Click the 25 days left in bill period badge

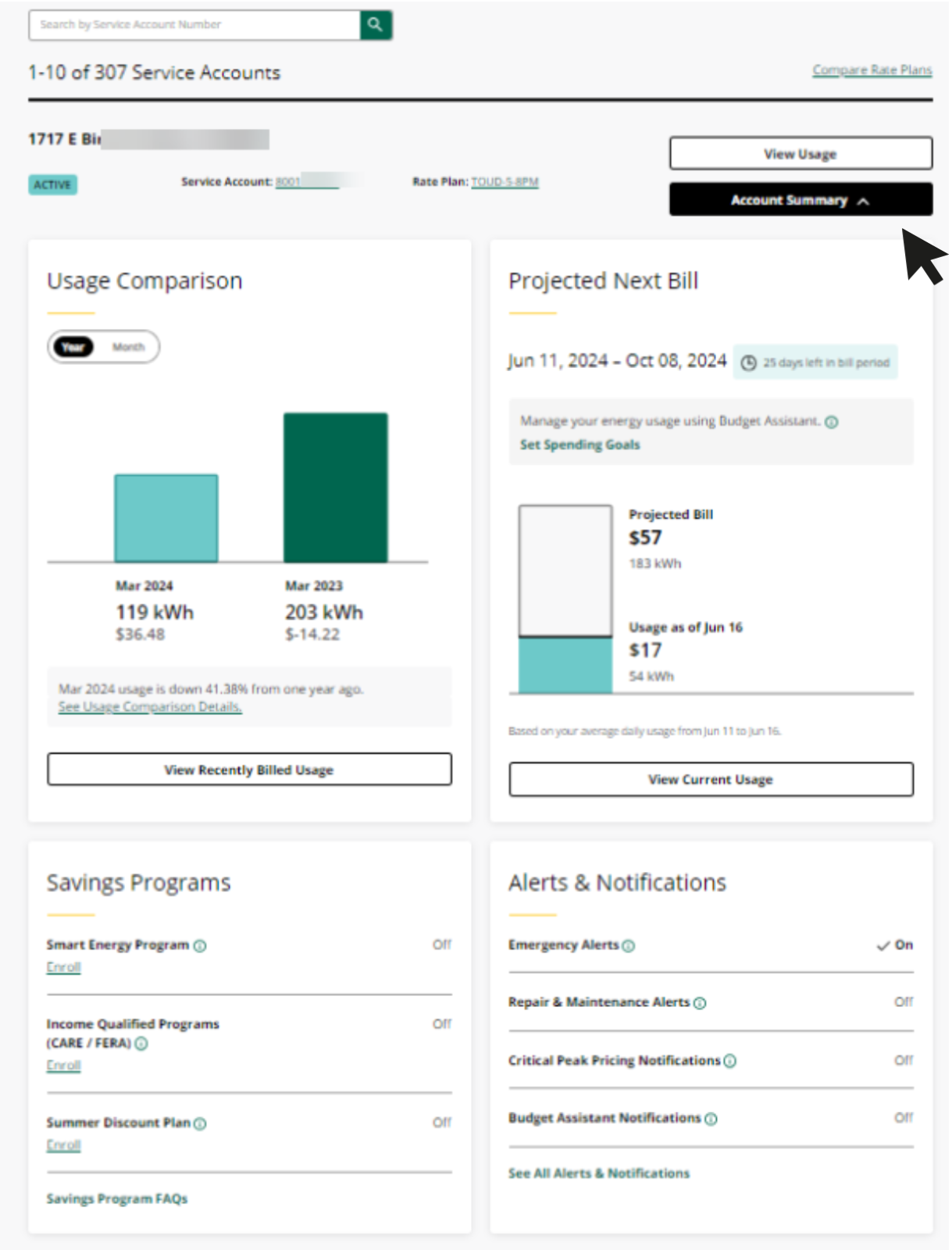click(x=815, y=362)
